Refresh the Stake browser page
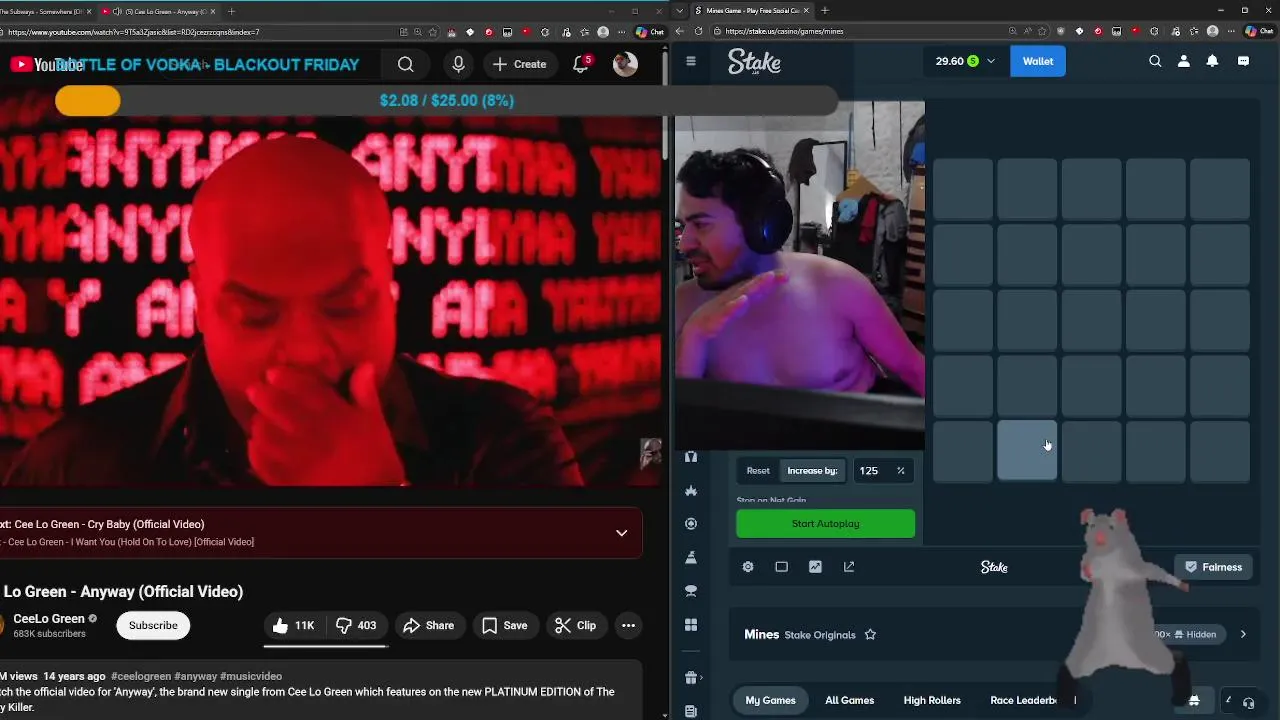 tap(699, 32)
